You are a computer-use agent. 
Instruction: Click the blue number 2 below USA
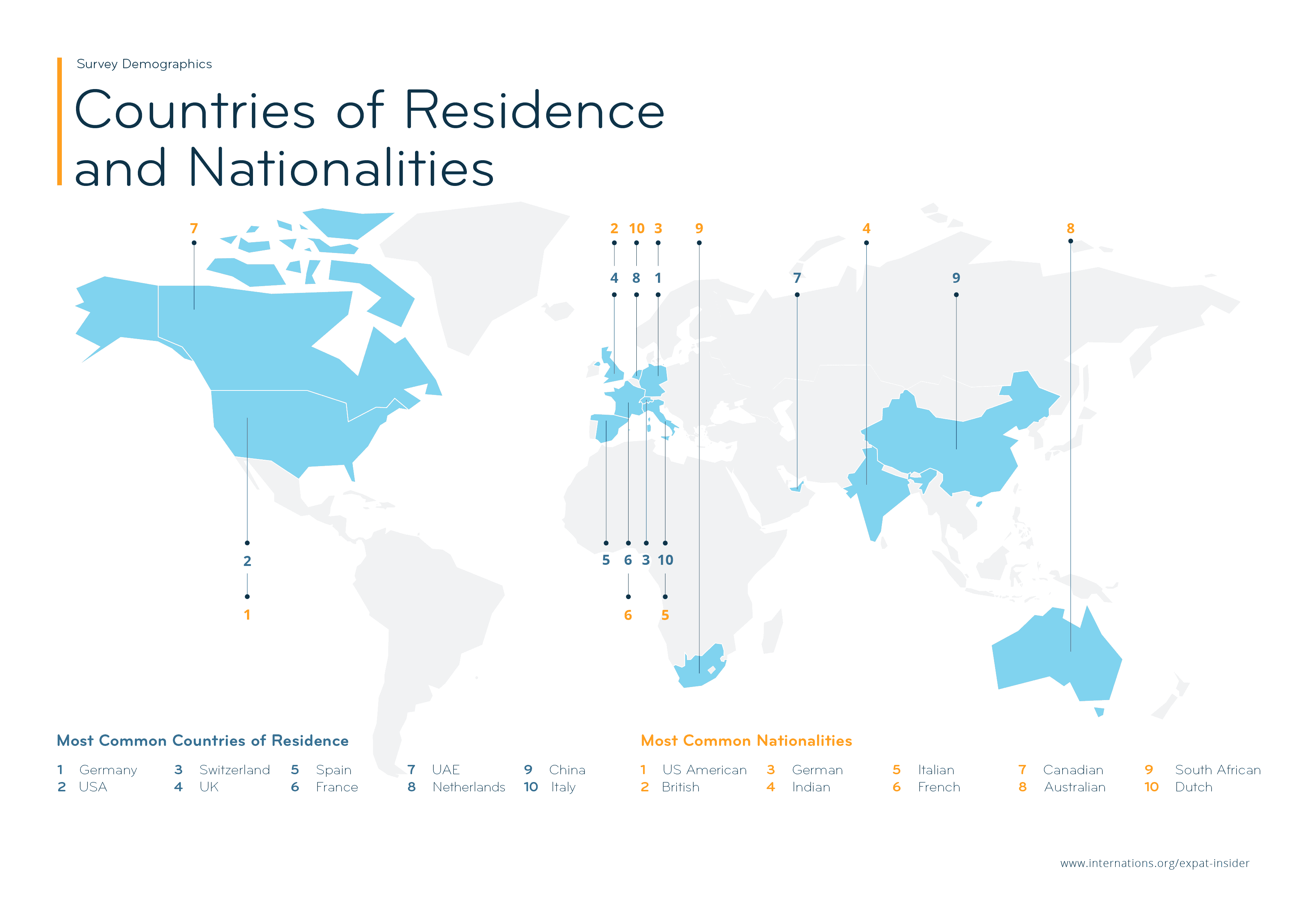247,561
